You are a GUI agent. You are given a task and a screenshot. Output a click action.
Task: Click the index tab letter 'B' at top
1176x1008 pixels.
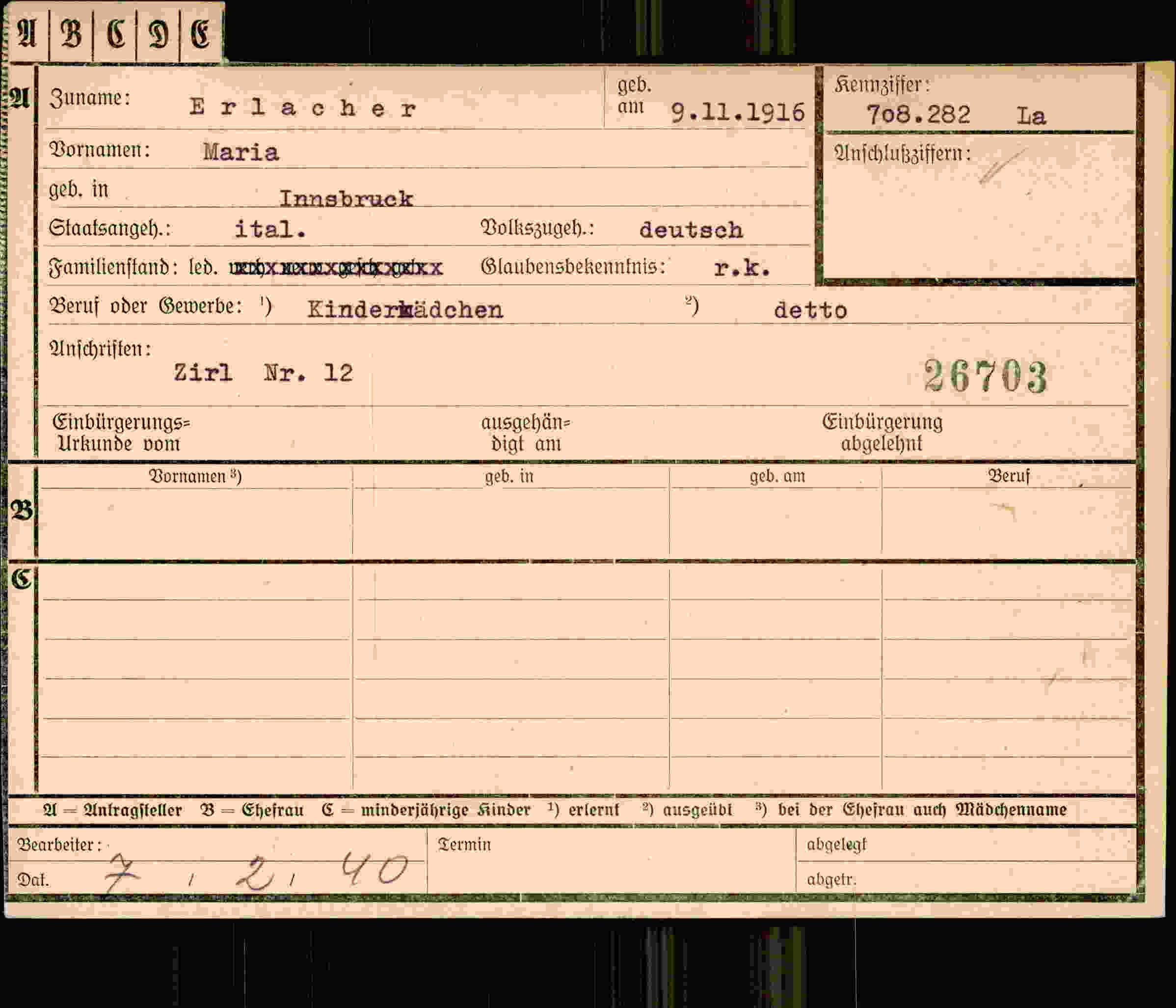[71, 33]
